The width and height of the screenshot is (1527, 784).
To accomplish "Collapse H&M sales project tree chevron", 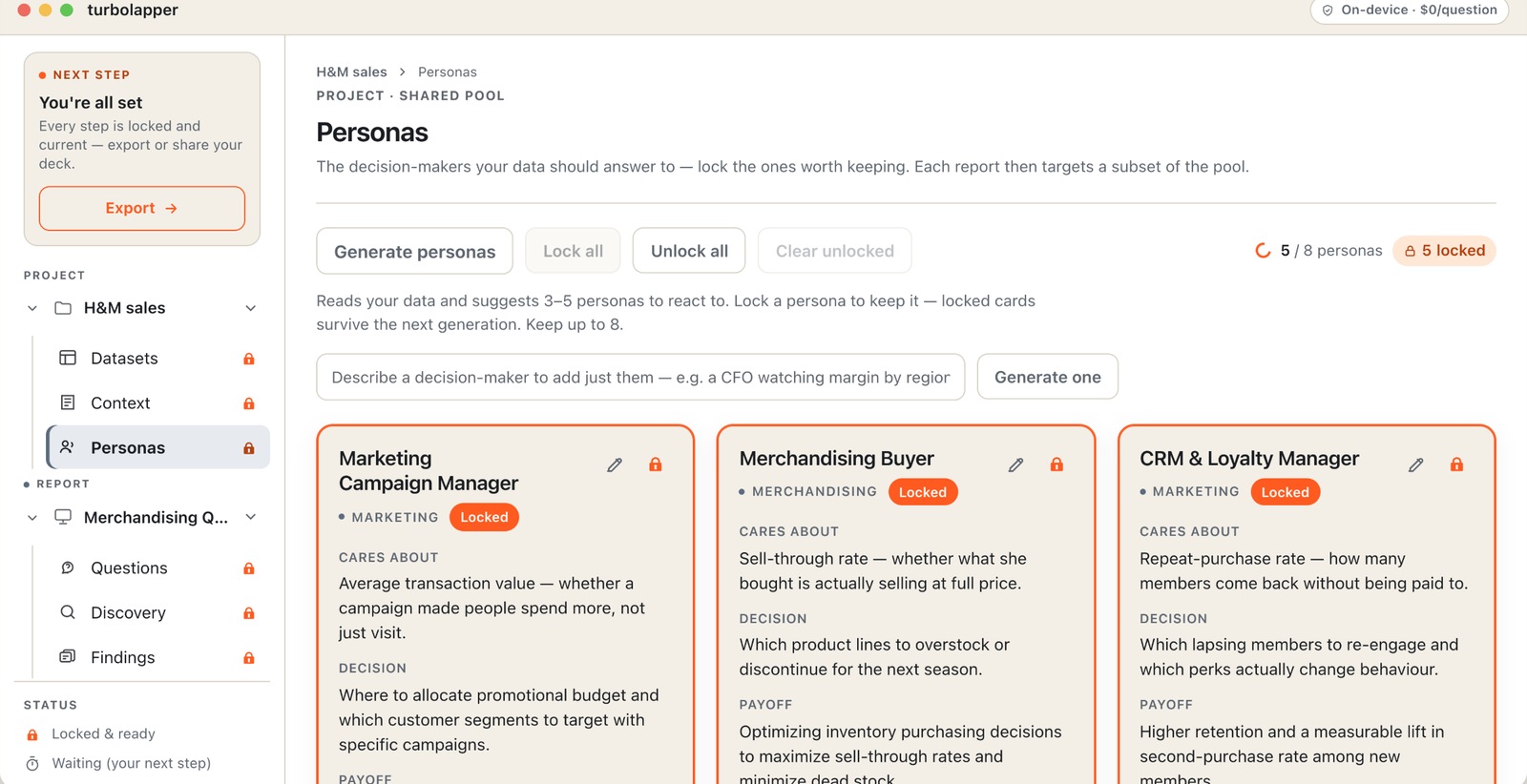I will tap(32, 308).
